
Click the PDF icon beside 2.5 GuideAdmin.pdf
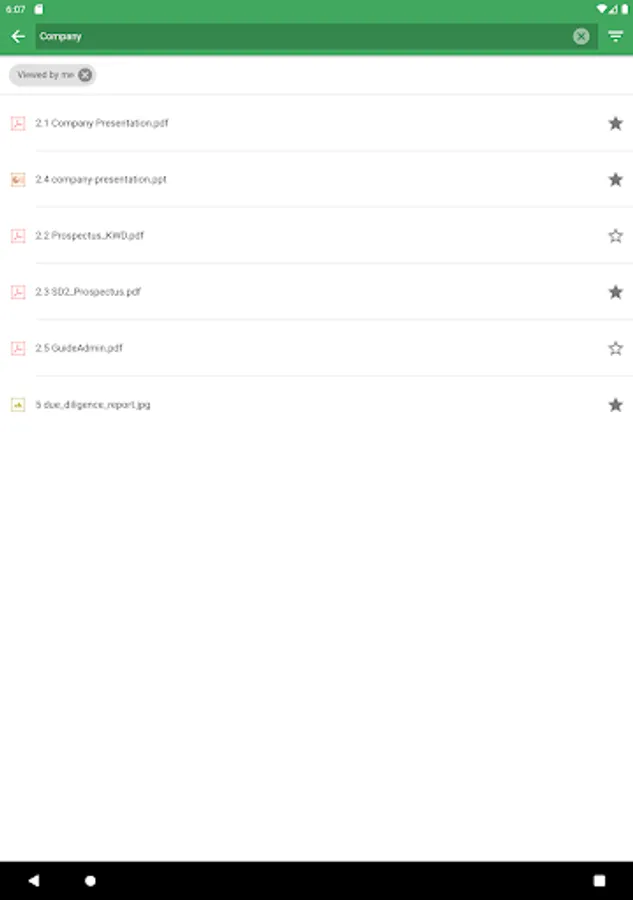(x=18, y=348)
